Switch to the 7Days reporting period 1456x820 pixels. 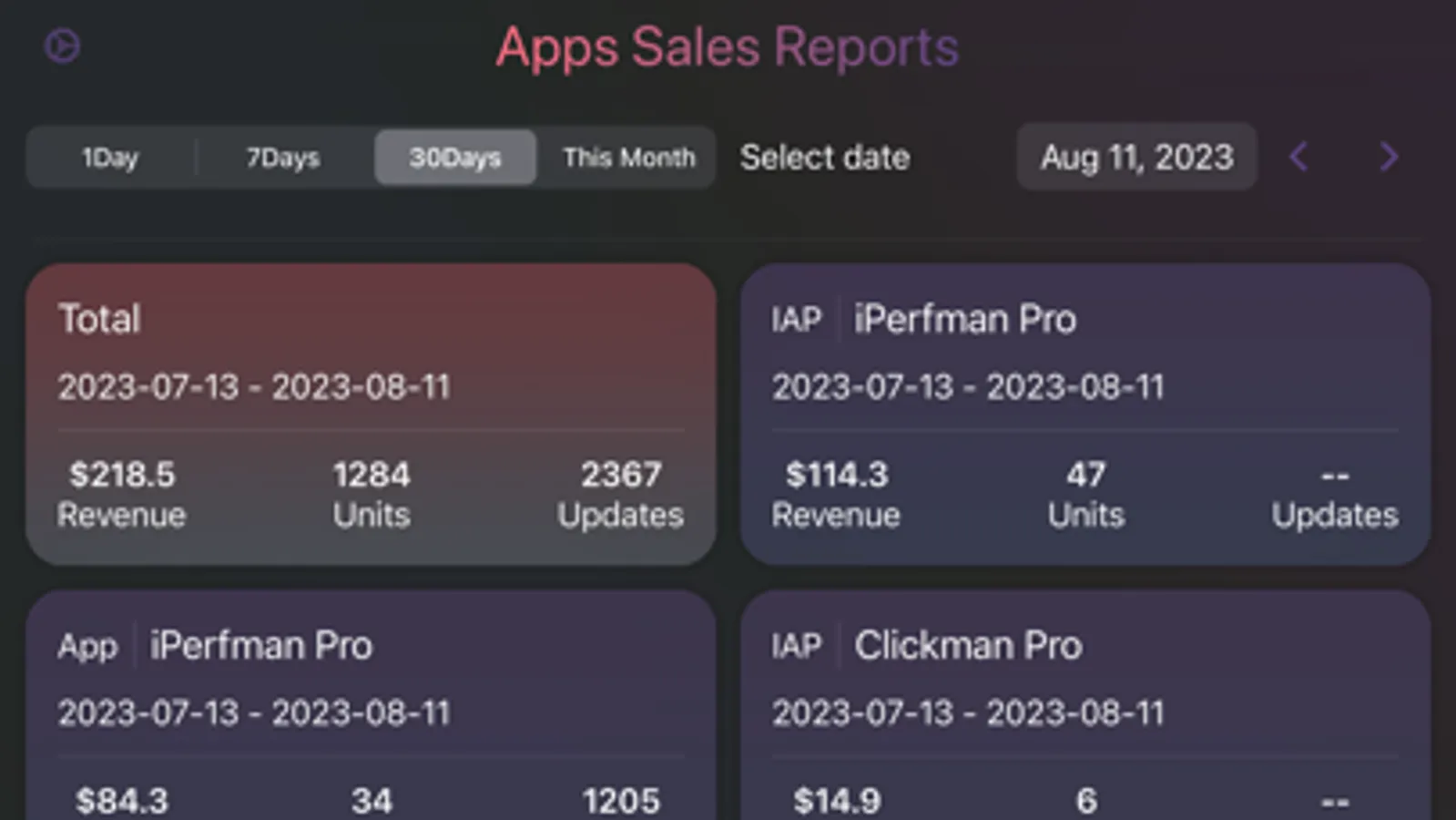coord(282,157)
